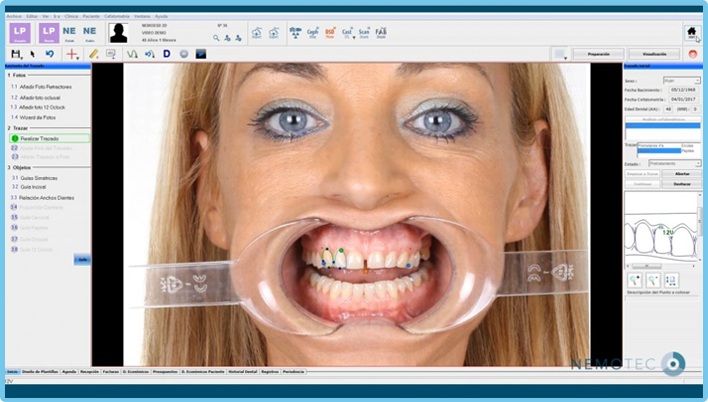This screenshot has width=708, height=402.
Task: Click the annotation note icon
Action: click(111, 54)
